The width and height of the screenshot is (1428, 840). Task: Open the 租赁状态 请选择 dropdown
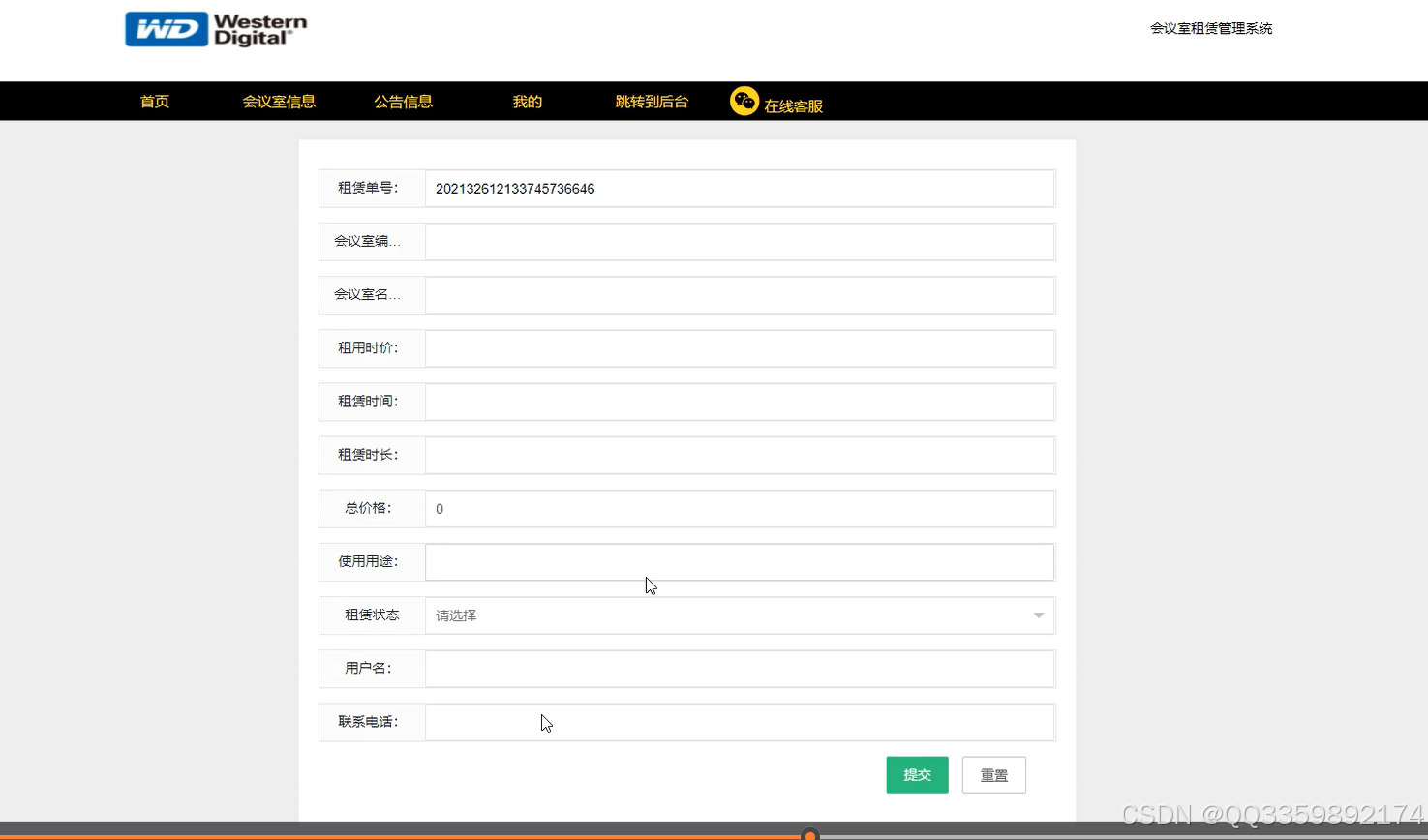point(740,615)
